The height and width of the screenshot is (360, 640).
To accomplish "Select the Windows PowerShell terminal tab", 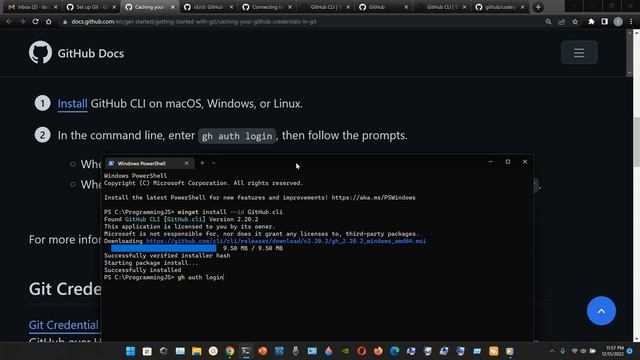I will point(149,163).
